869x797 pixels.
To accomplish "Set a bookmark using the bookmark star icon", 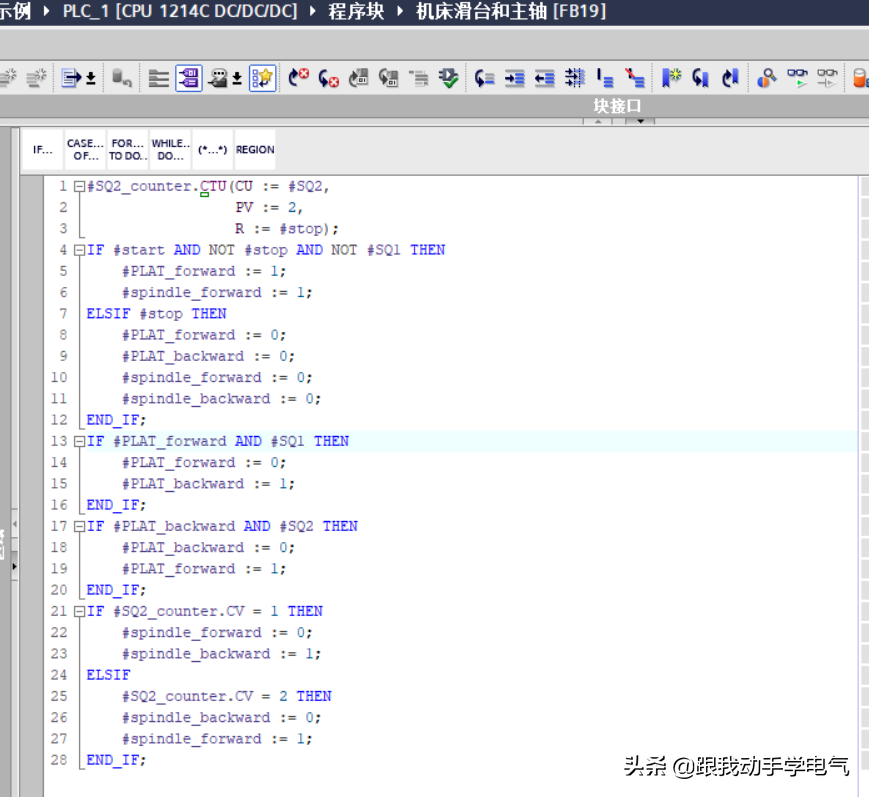I will point(671,78).
